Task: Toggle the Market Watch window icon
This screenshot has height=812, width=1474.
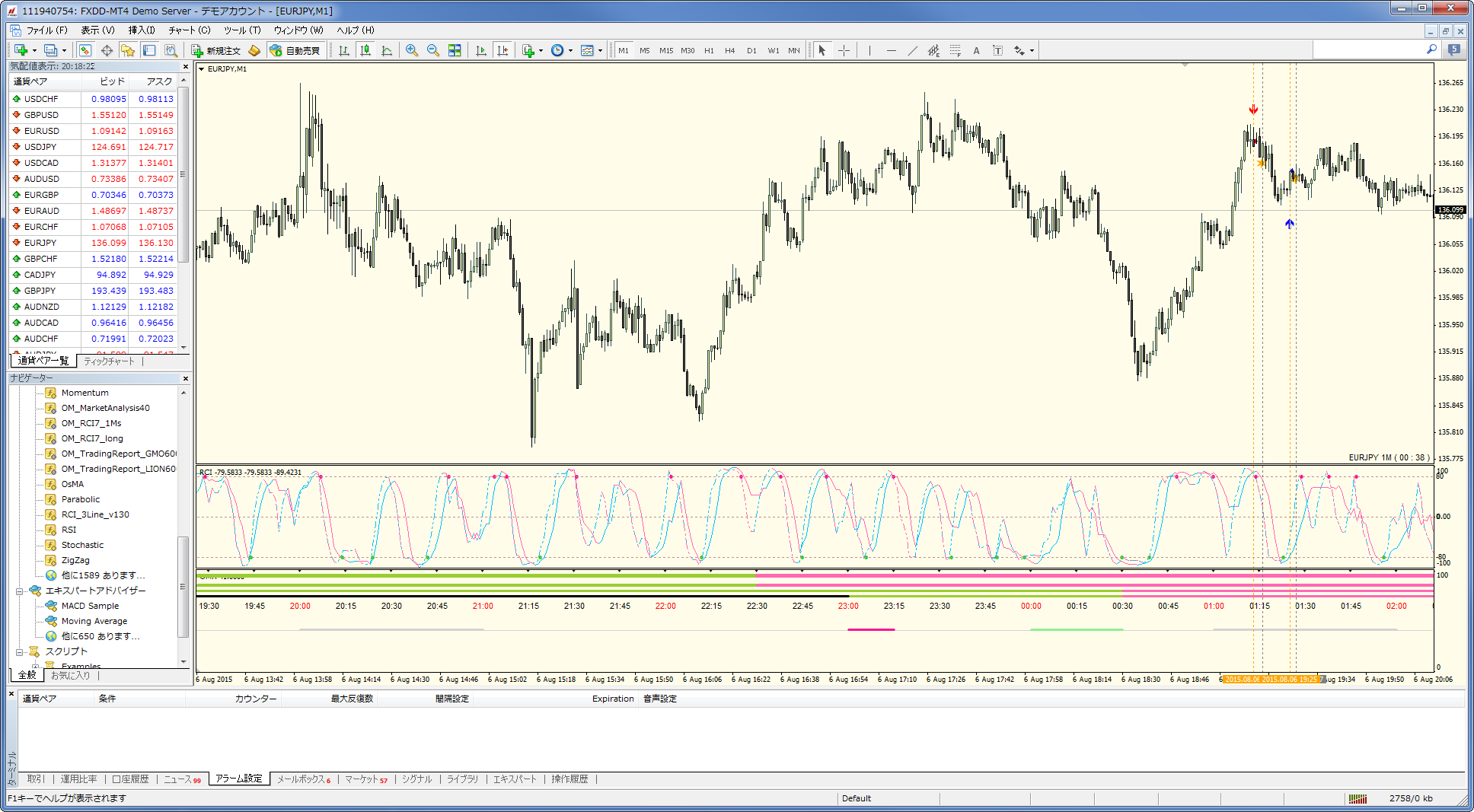Action: pos(85,50)
